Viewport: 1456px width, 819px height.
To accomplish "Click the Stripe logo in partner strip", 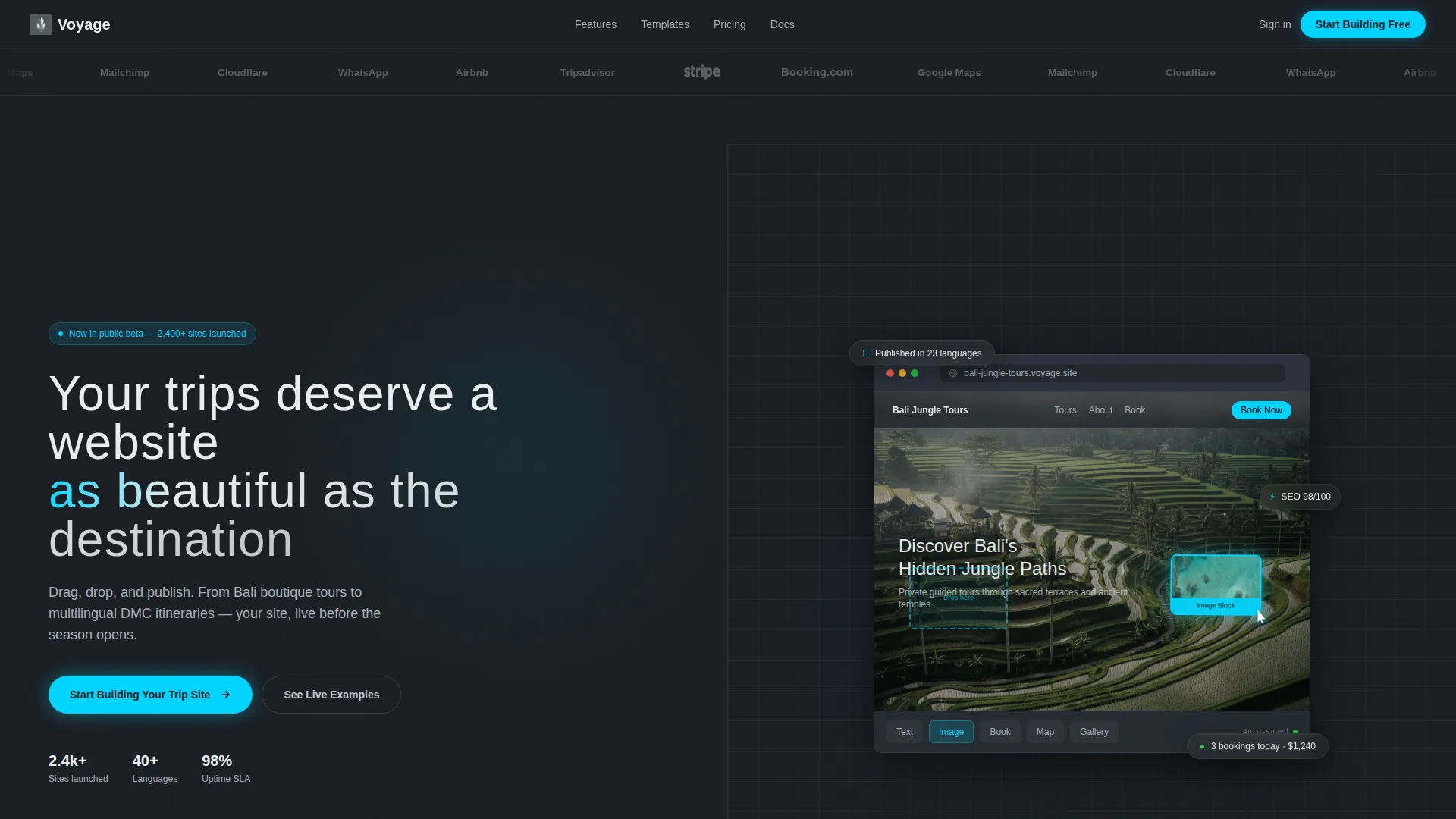I will click(701, 72).
